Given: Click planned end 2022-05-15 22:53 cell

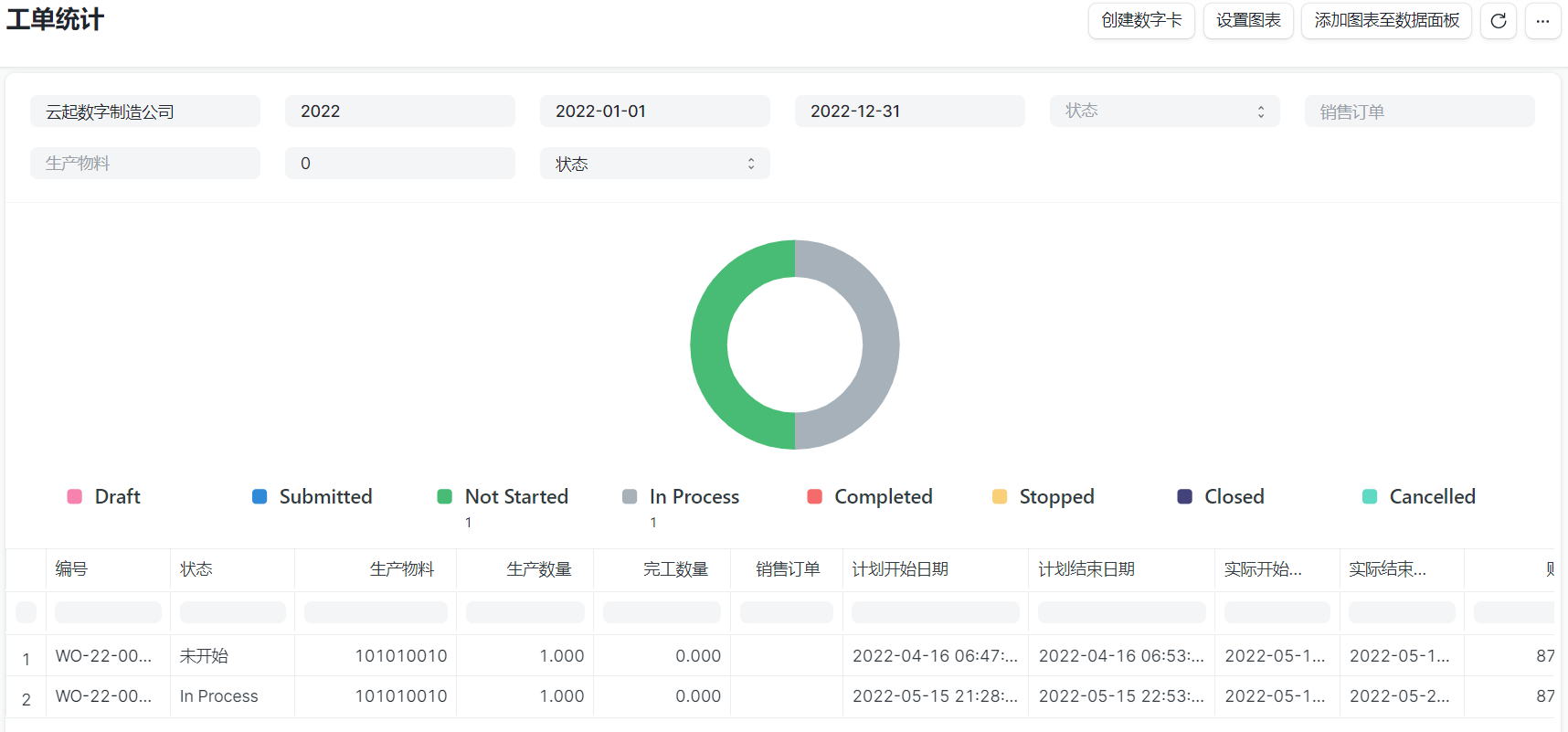Looking at the screenshot, I should (1122, 696).
